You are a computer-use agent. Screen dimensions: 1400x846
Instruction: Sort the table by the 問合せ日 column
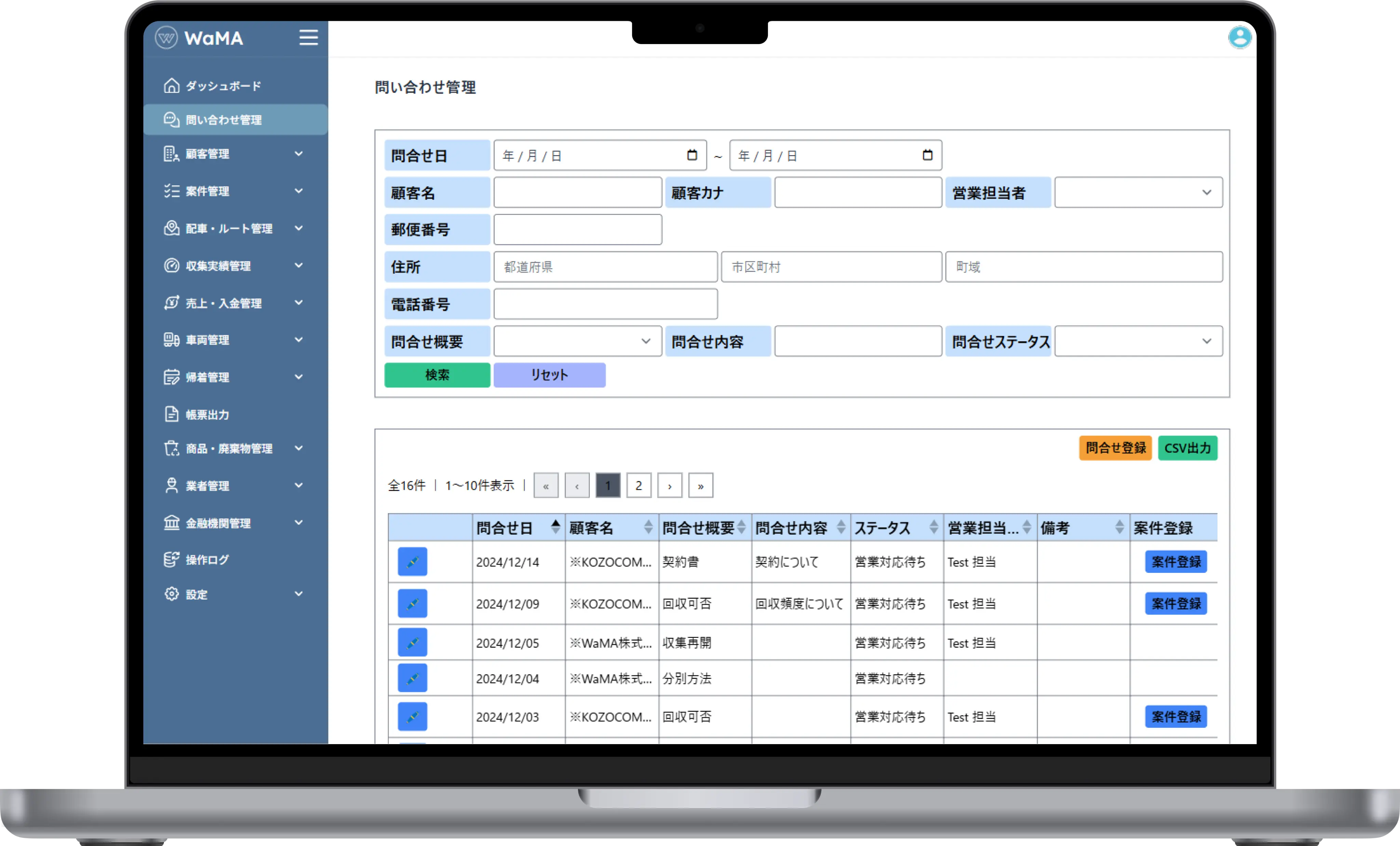click(555, 527)
